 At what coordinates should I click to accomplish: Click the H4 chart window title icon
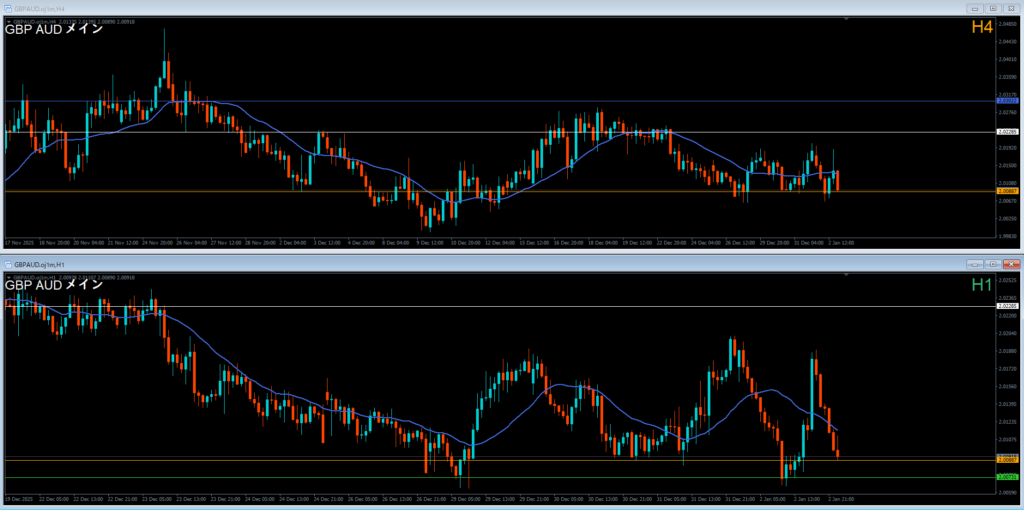point(9,7)
